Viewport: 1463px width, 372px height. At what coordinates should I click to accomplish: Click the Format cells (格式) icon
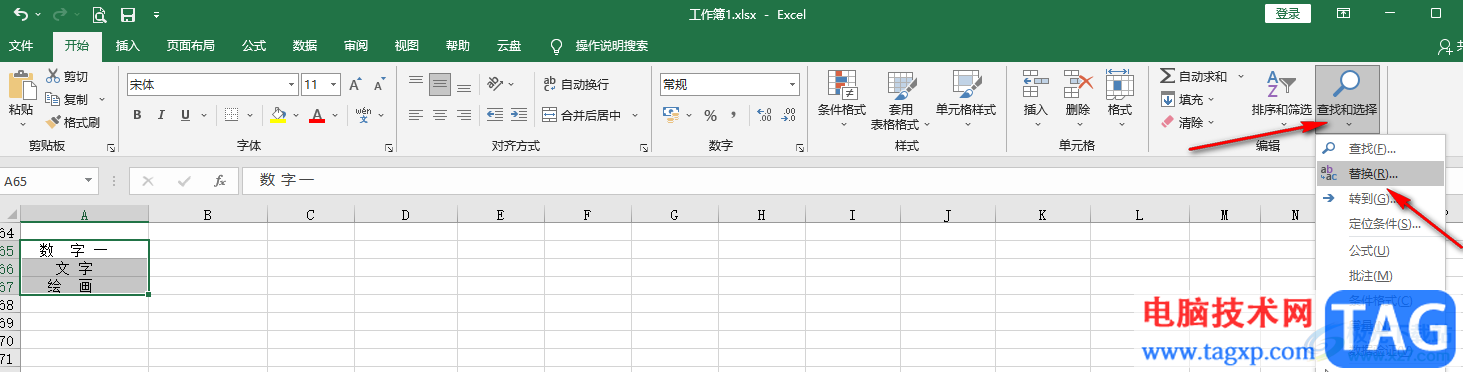pyautogui.click(x=1120, y=84)
